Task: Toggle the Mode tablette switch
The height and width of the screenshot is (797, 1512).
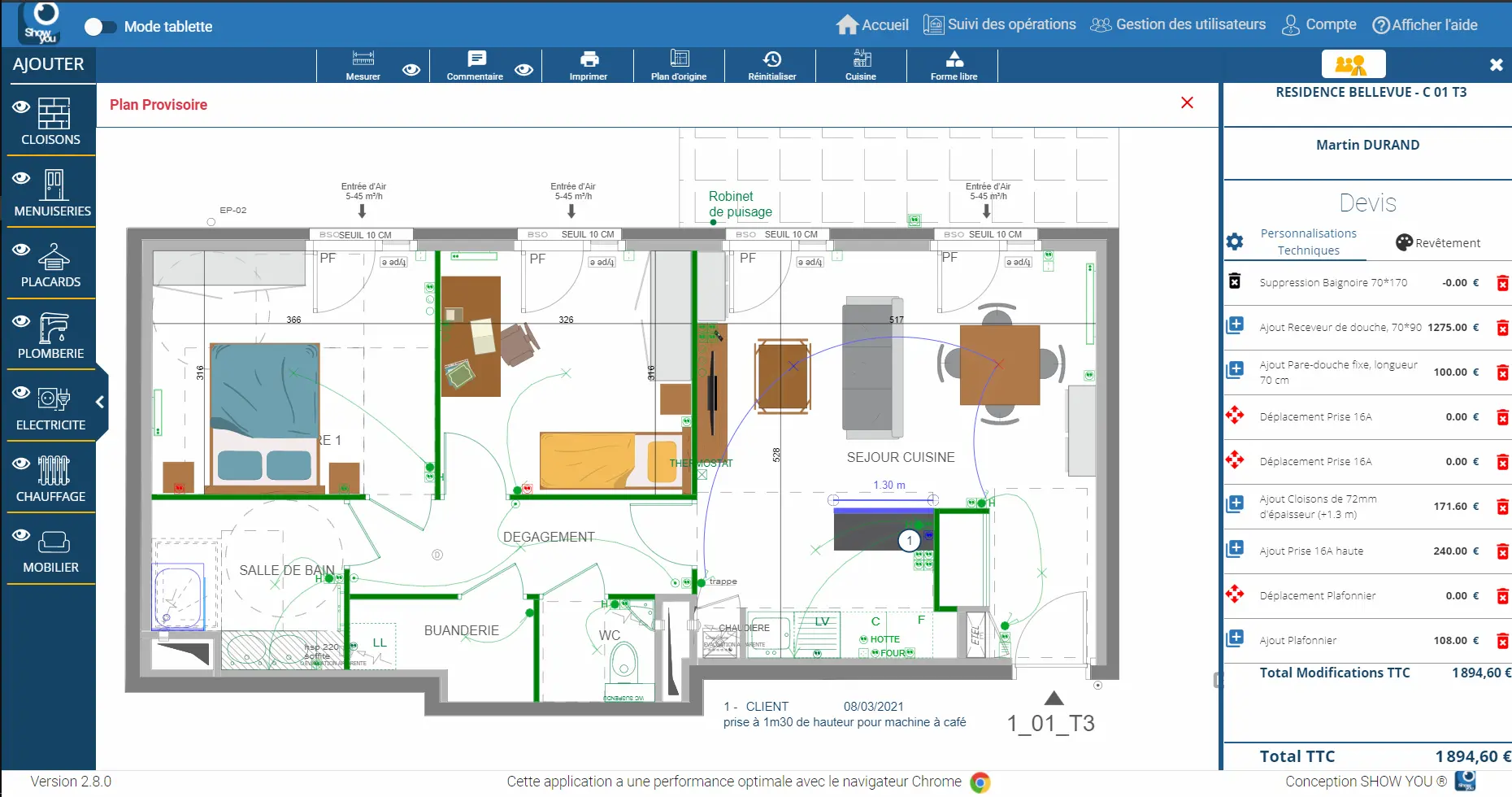Action: (101, 27)
